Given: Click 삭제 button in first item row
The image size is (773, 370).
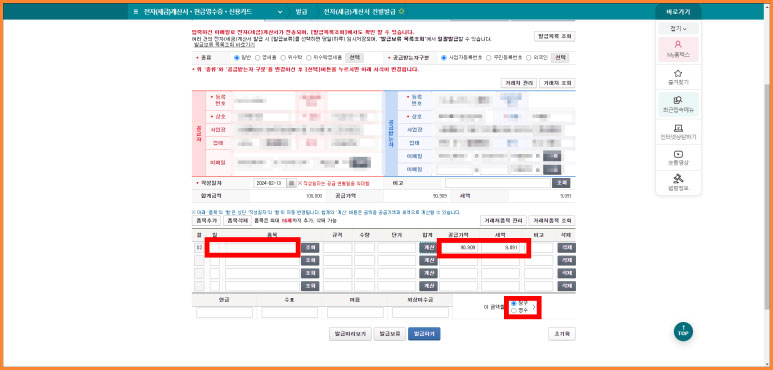Looking at the screenshot, I should pos(566,248).
